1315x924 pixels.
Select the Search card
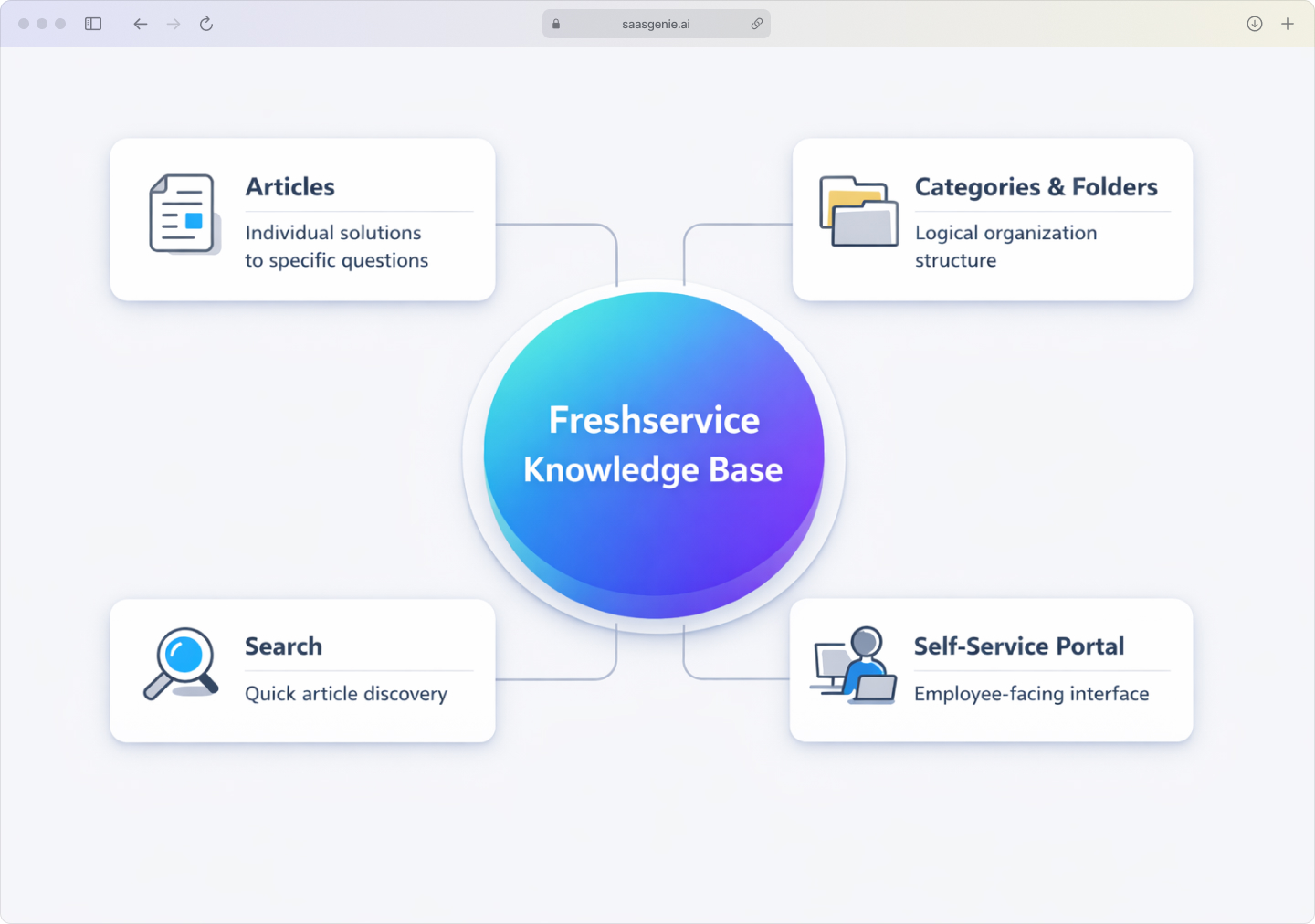pyautogui.click(x=301, y=670)
